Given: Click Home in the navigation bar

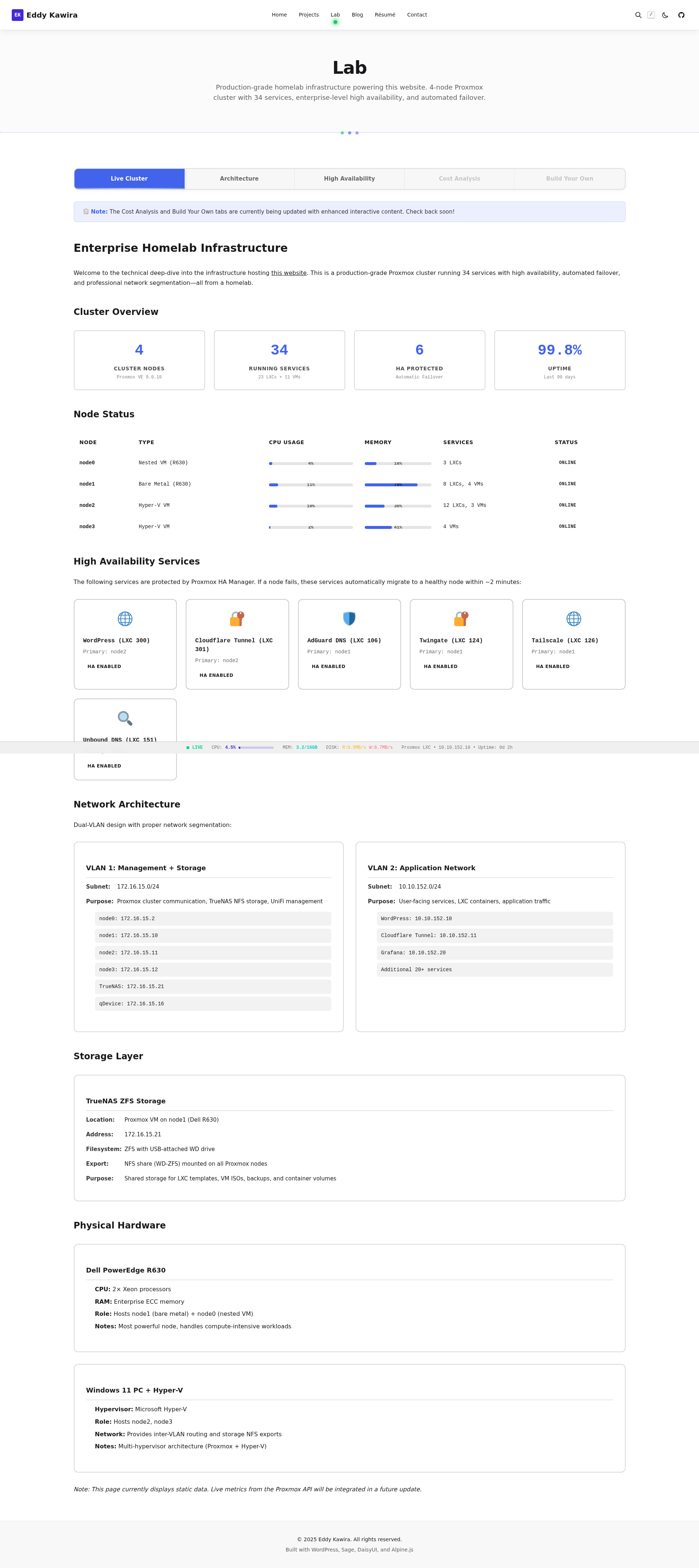Looking at the screenshot, I should [278, 15].
